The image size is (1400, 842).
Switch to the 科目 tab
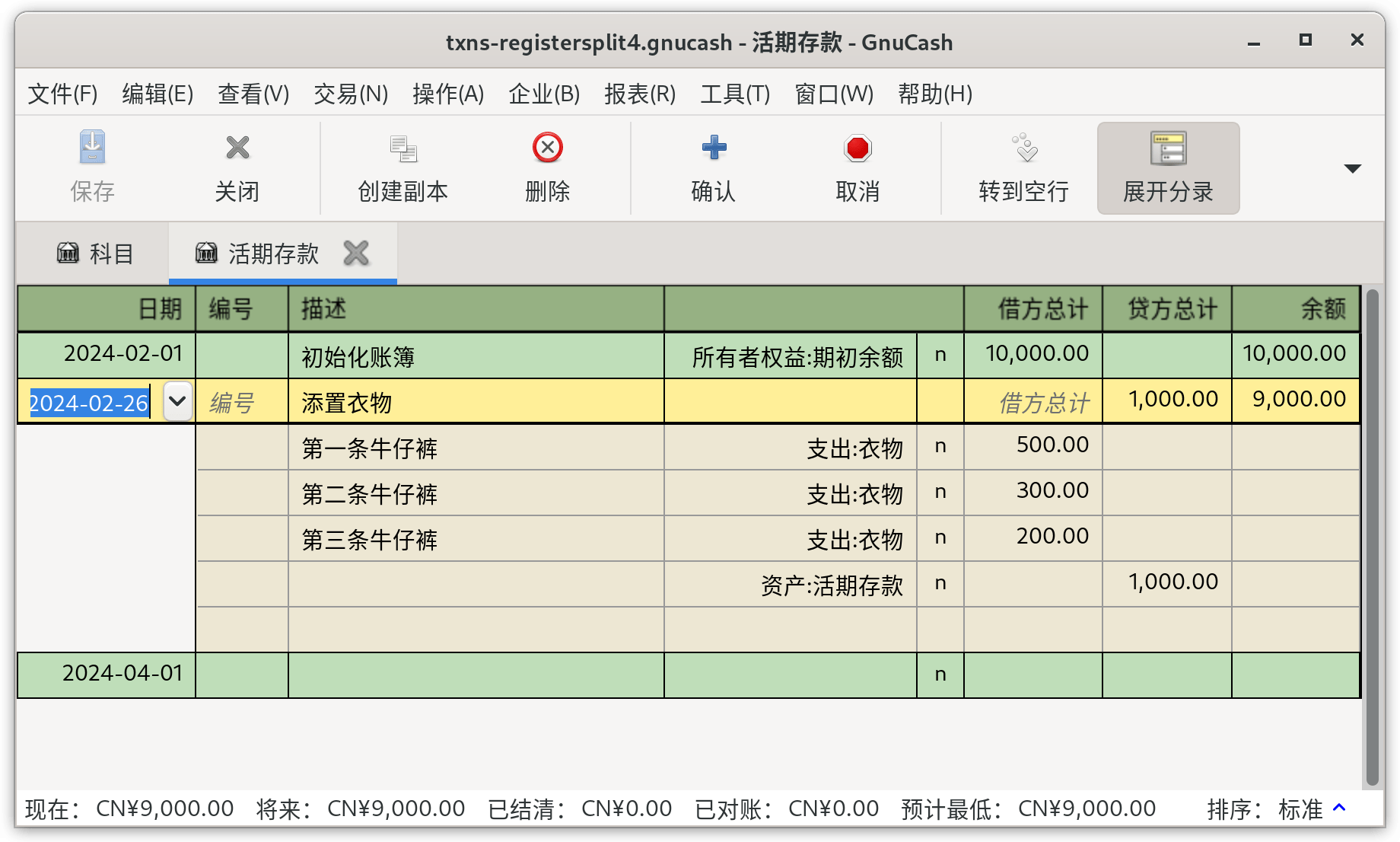pos(95,254)
